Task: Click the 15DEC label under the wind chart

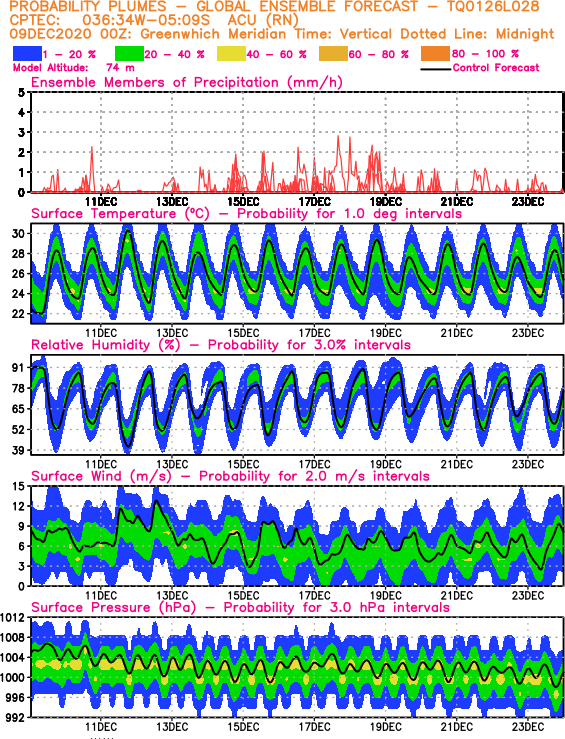Action: pos(243,595)
